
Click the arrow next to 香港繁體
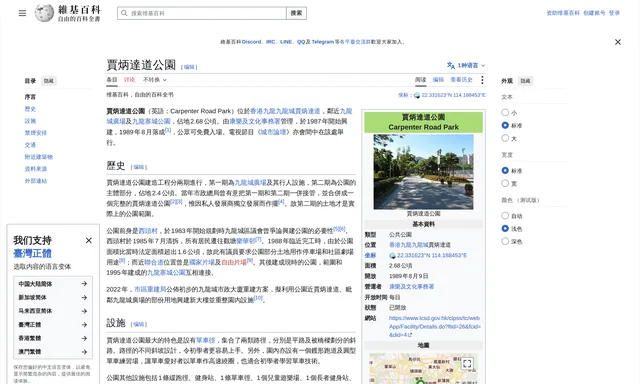[x=84, y=338]
